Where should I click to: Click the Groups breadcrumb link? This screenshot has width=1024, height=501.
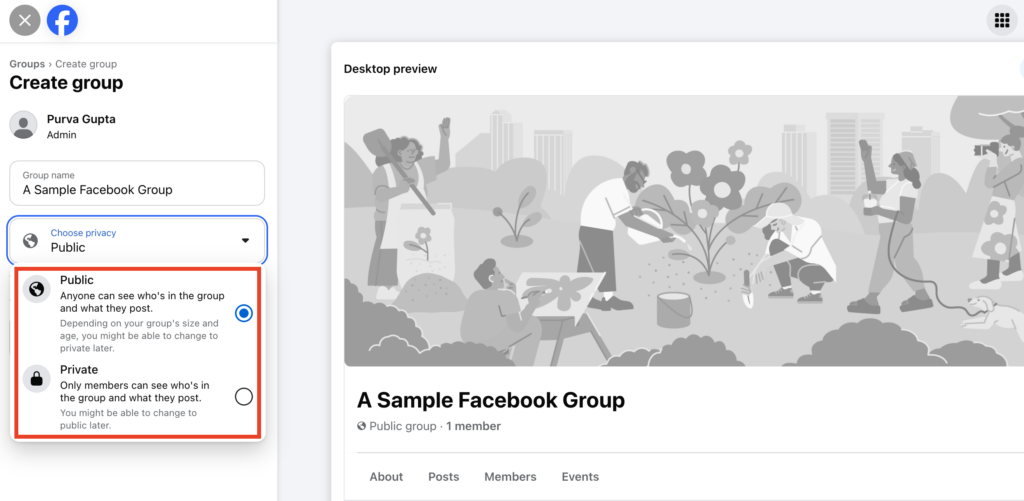pyautogui.click(x=27, y=64)
